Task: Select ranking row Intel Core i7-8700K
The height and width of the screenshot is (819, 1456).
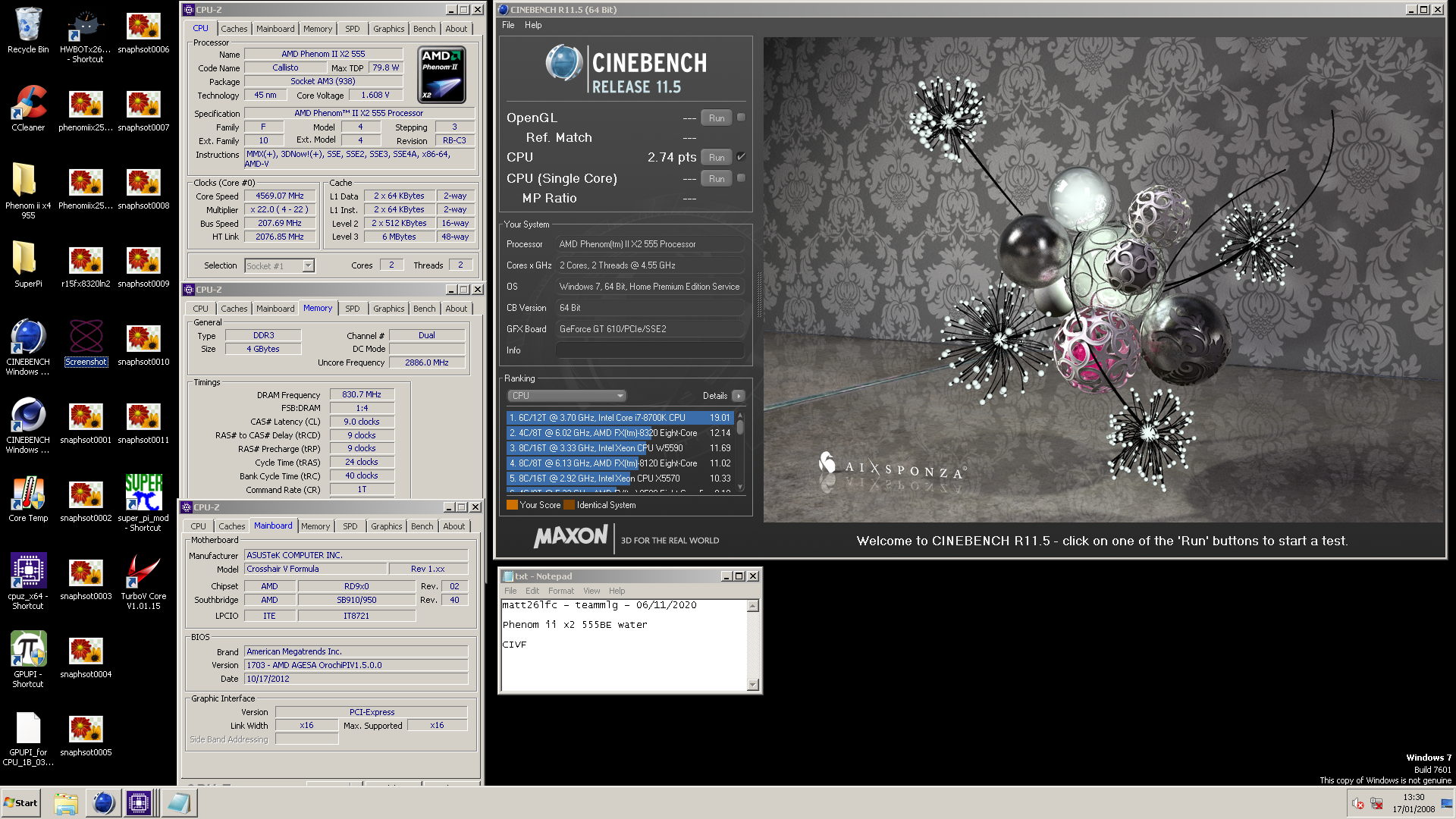Action: tap(620, 418)
